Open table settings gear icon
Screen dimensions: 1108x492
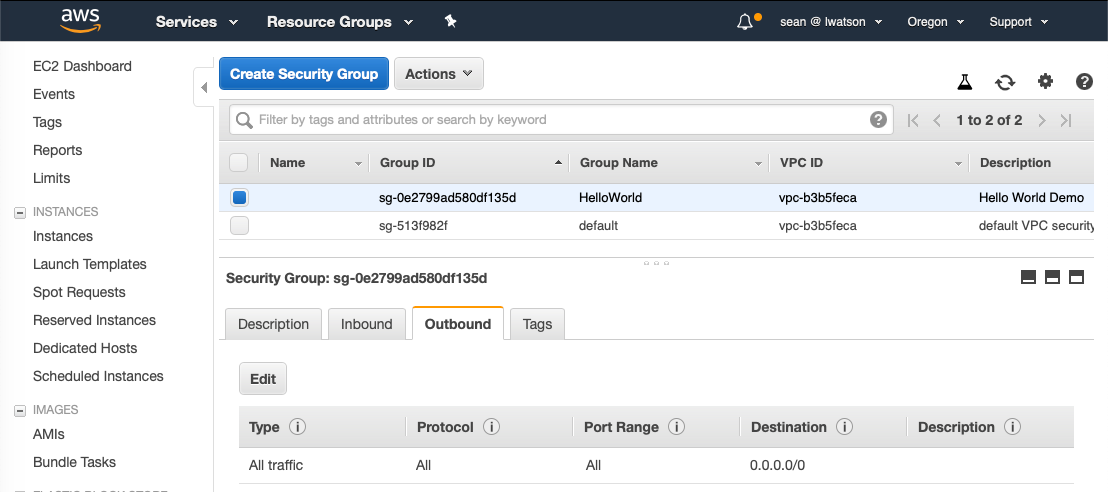(x=1045, y=82)
